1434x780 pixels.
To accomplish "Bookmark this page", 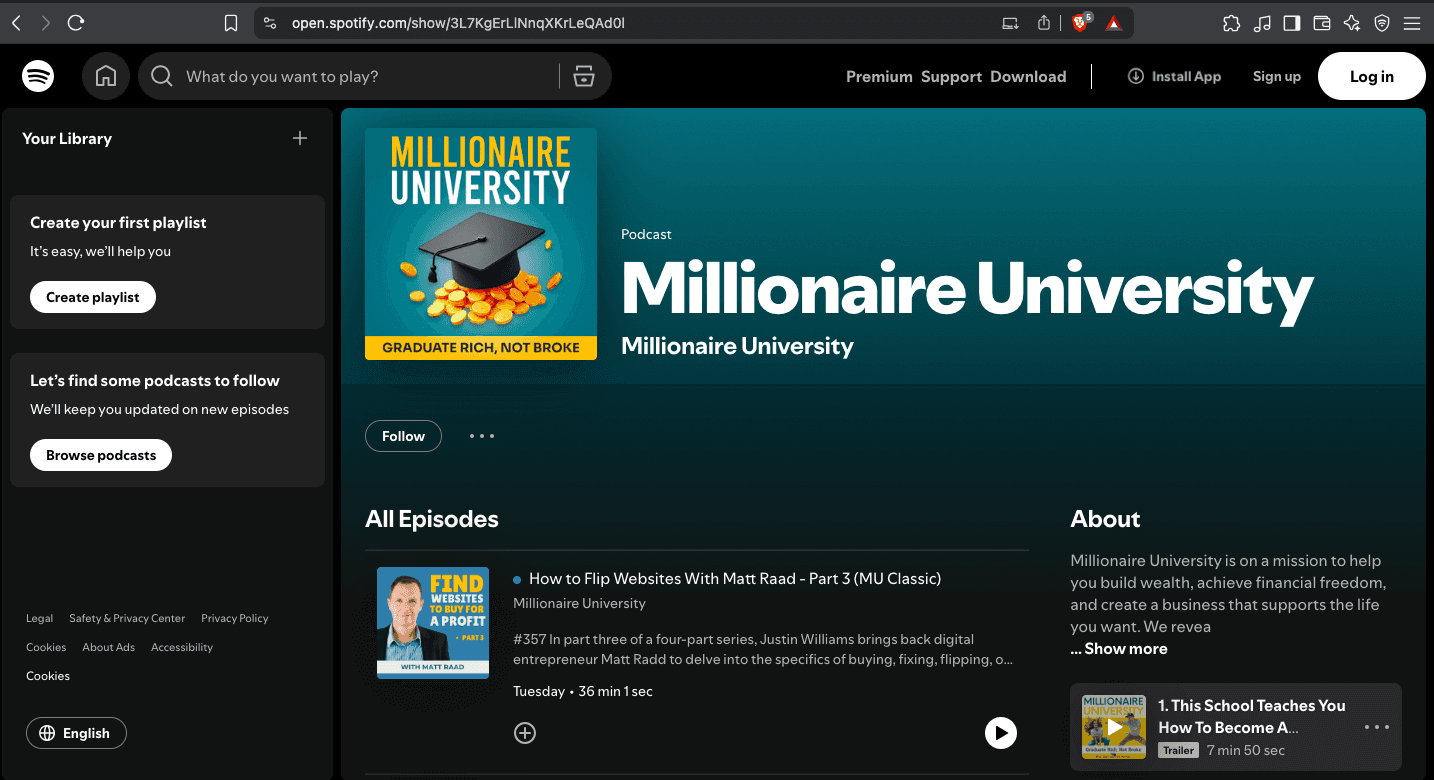I will 231,23.
